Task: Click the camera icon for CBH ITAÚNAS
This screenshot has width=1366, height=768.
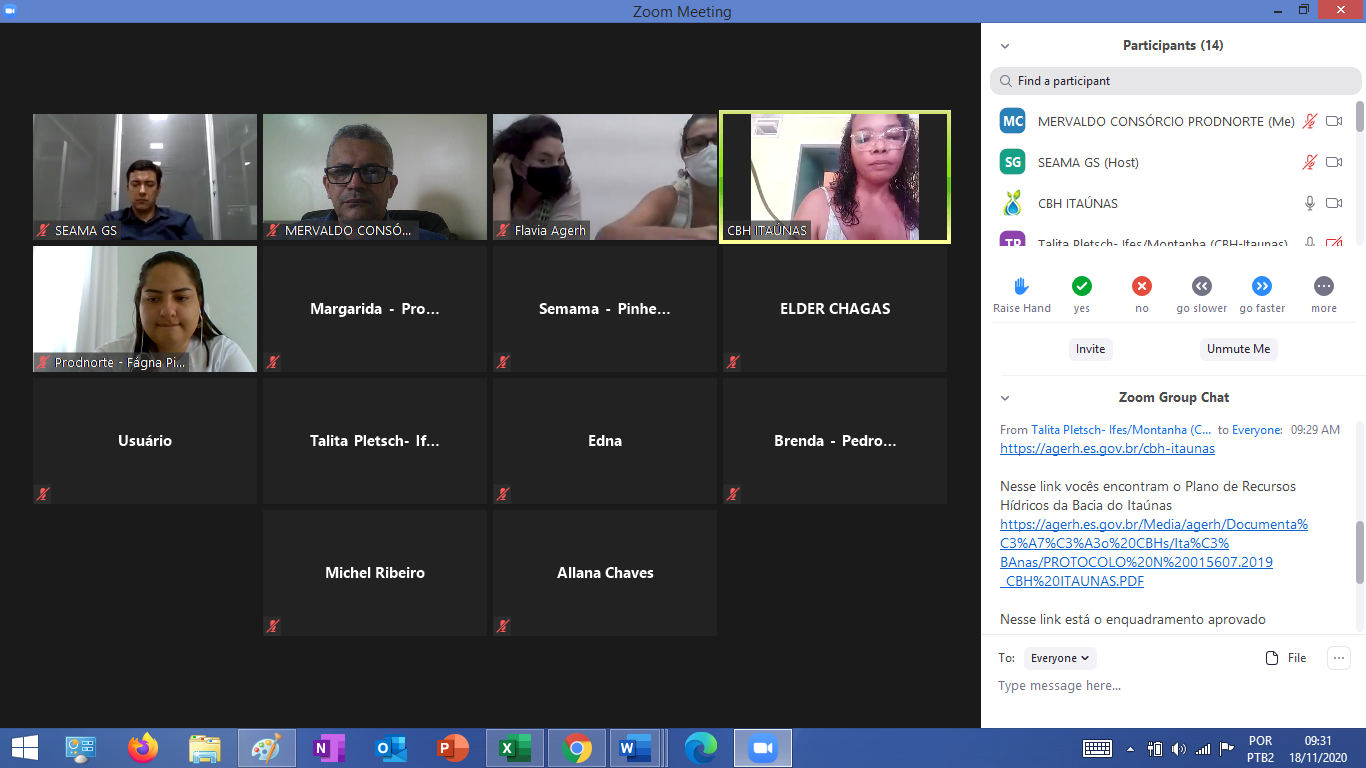Action: (1334, 203)
